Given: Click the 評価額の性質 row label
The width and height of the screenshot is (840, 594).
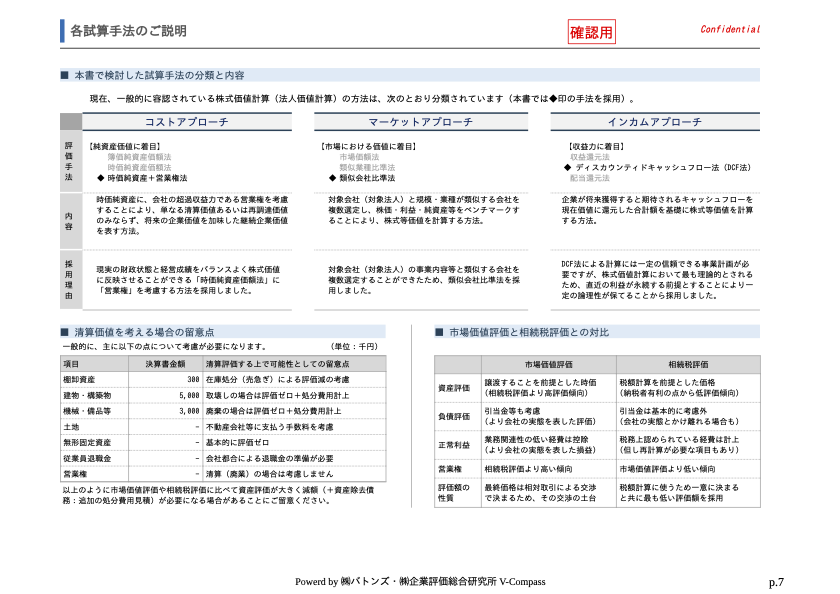Looking at the screenshot, I should tap(454, 493).
